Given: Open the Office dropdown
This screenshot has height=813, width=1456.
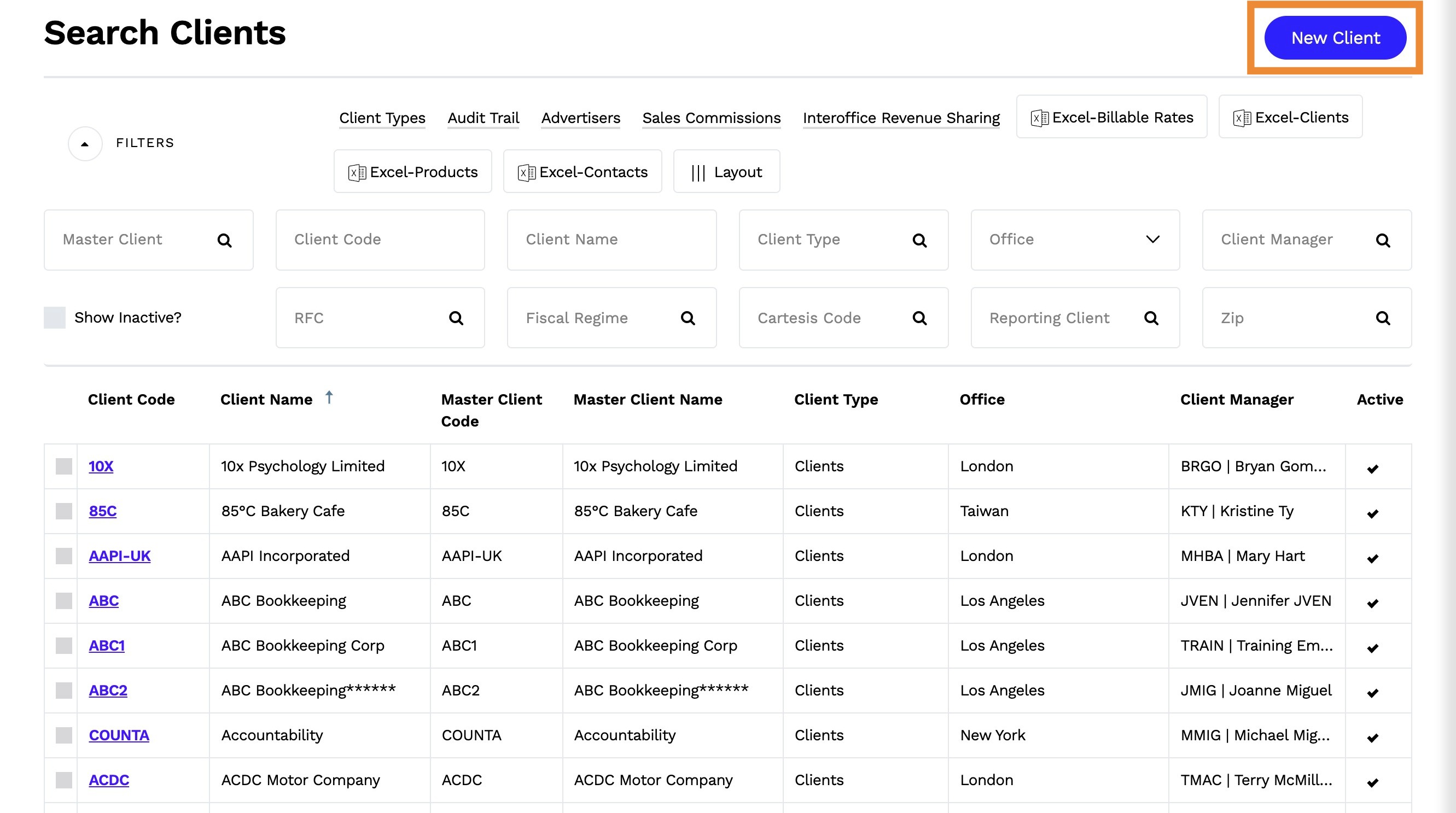Looking at the screenshot, I should pos(1075,240).
